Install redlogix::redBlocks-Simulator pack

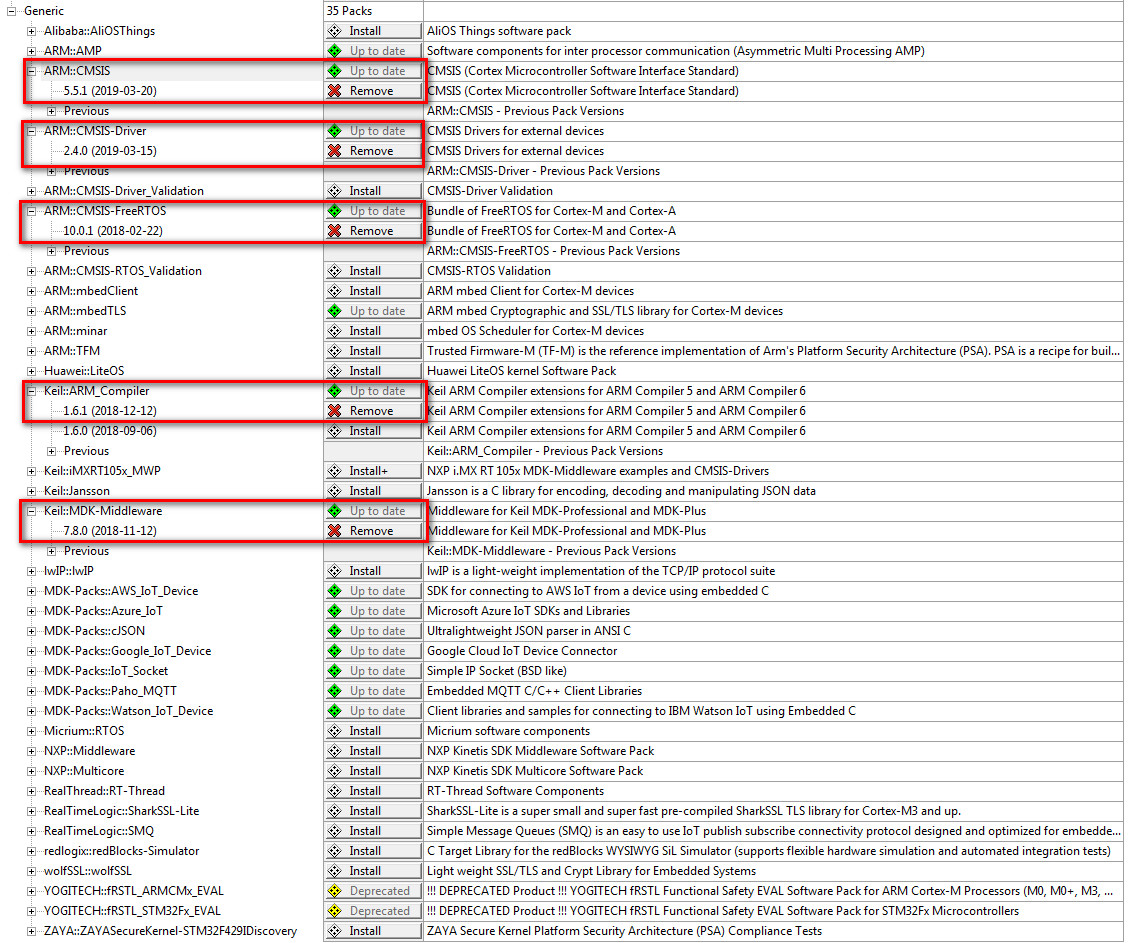[373, 851]
